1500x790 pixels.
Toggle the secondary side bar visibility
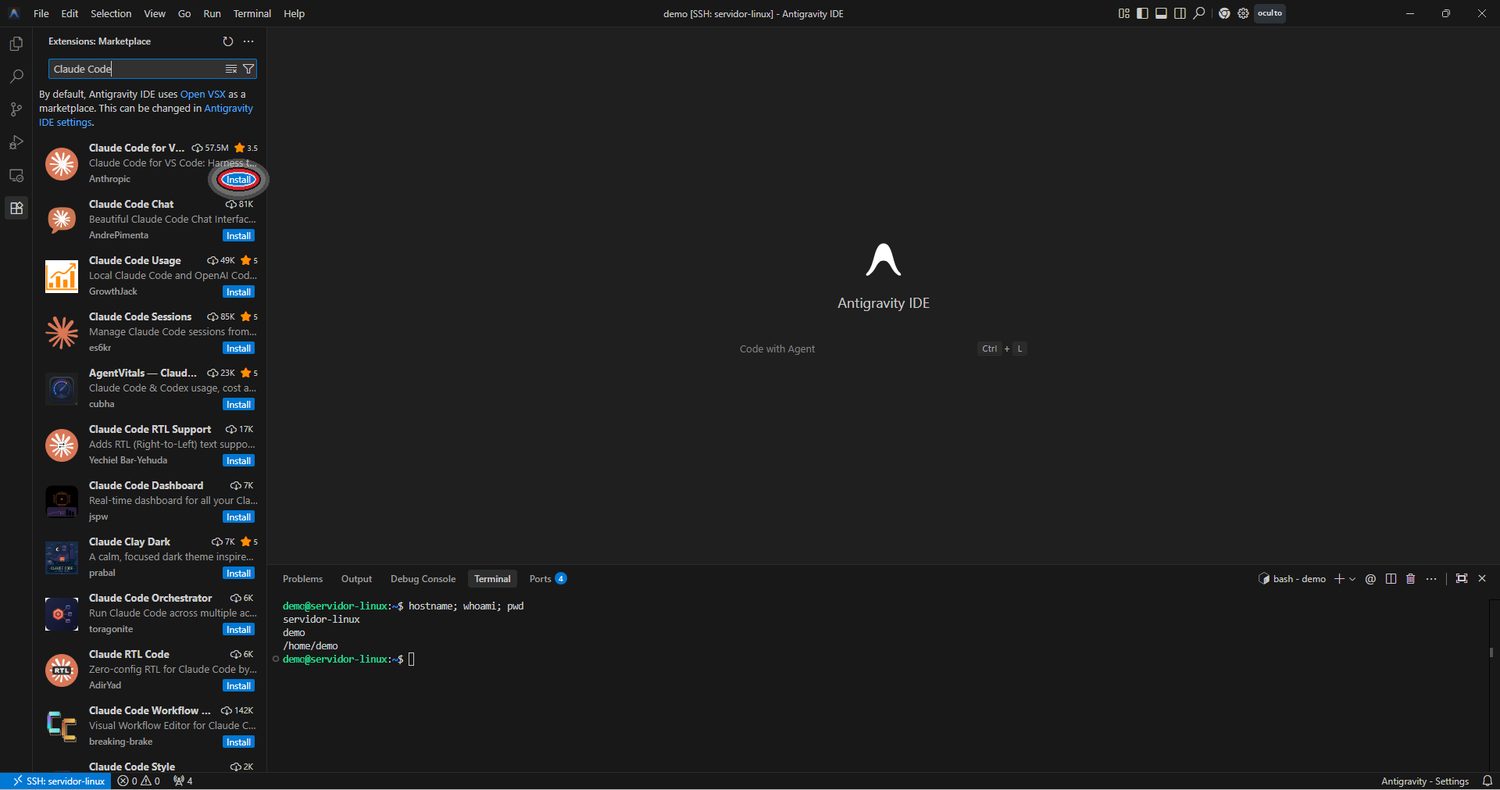[x=1180, y=13]
